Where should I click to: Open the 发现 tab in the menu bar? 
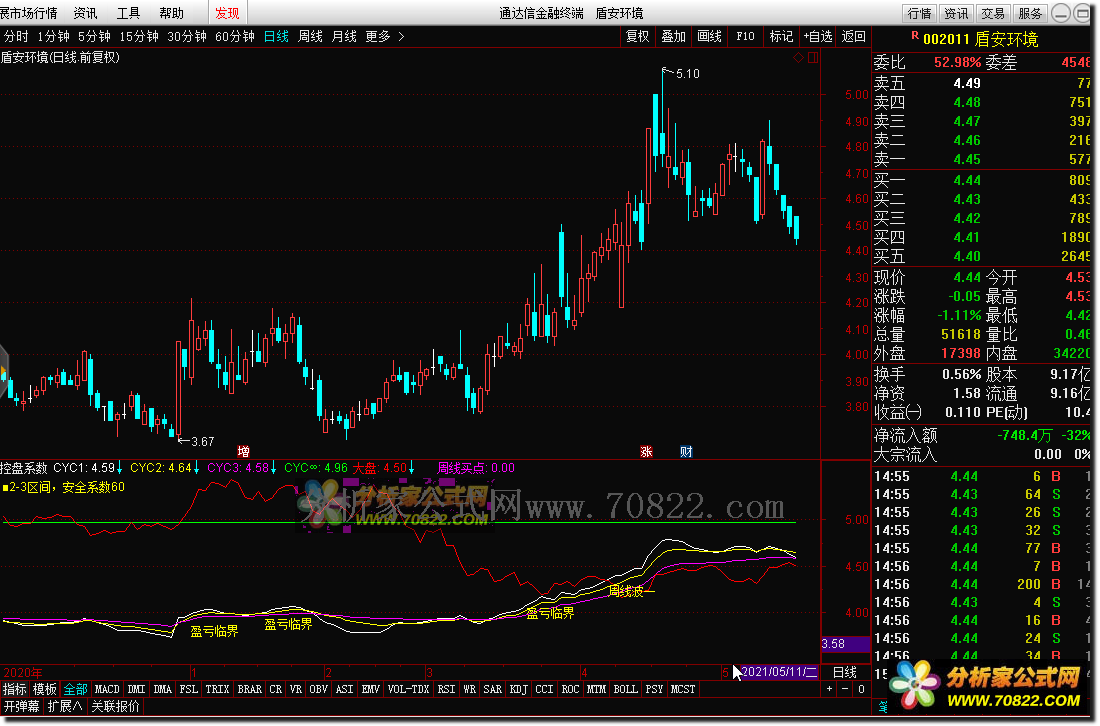[227, 13]
